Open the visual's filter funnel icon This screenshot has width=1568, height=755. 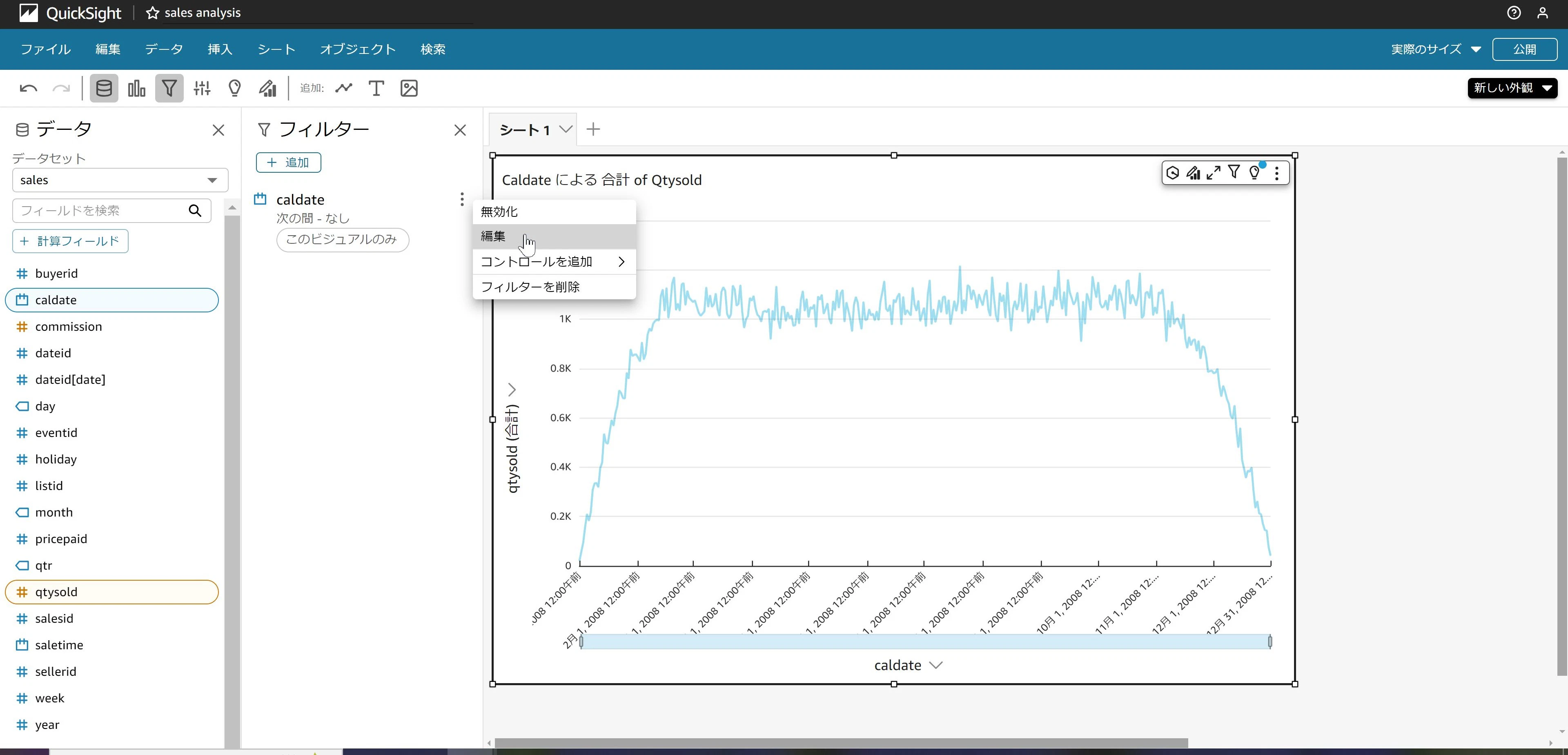click(1234, 172)
